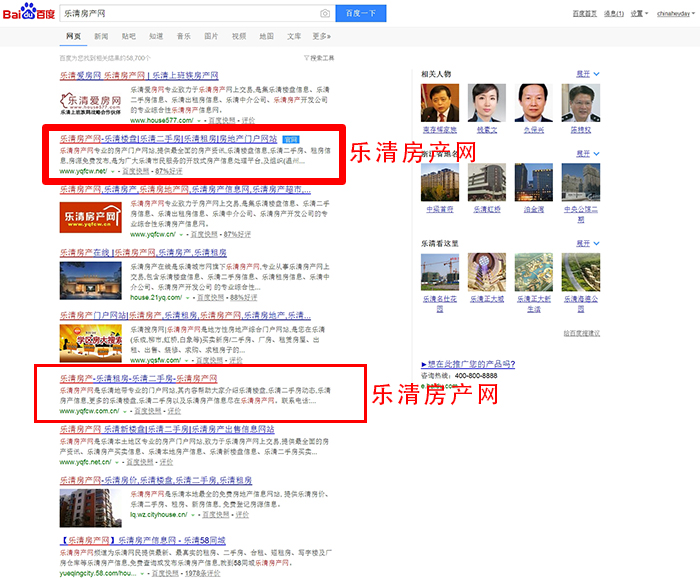Click the www.yqsfw.com green URL
This screenshot has width=700, height=578.
click(155, 360)
